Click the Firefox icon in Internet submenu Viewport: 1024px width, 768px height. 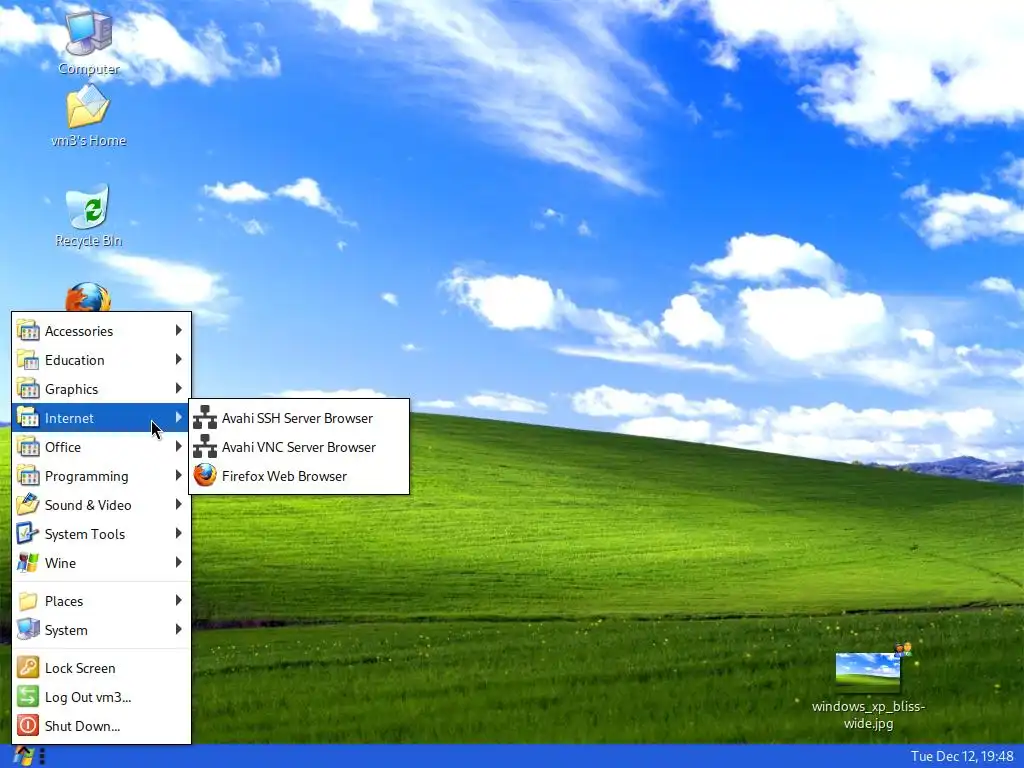205,476
